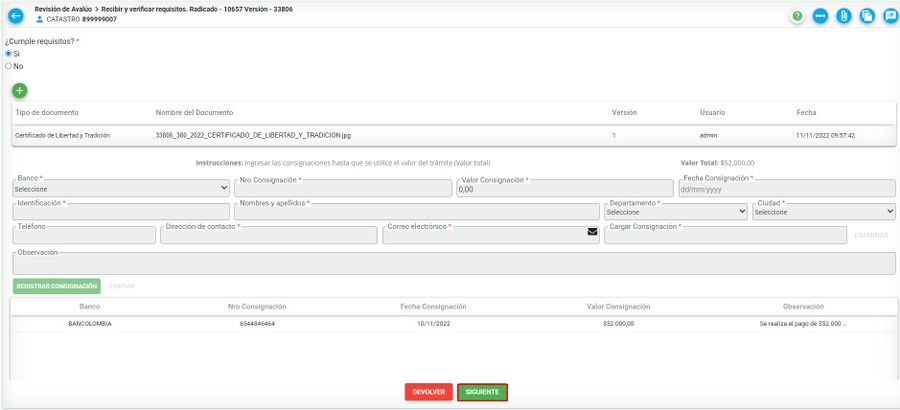
Task: Click REGISTRAR CONSIGNACIÓN button
Action: point(57,286)
